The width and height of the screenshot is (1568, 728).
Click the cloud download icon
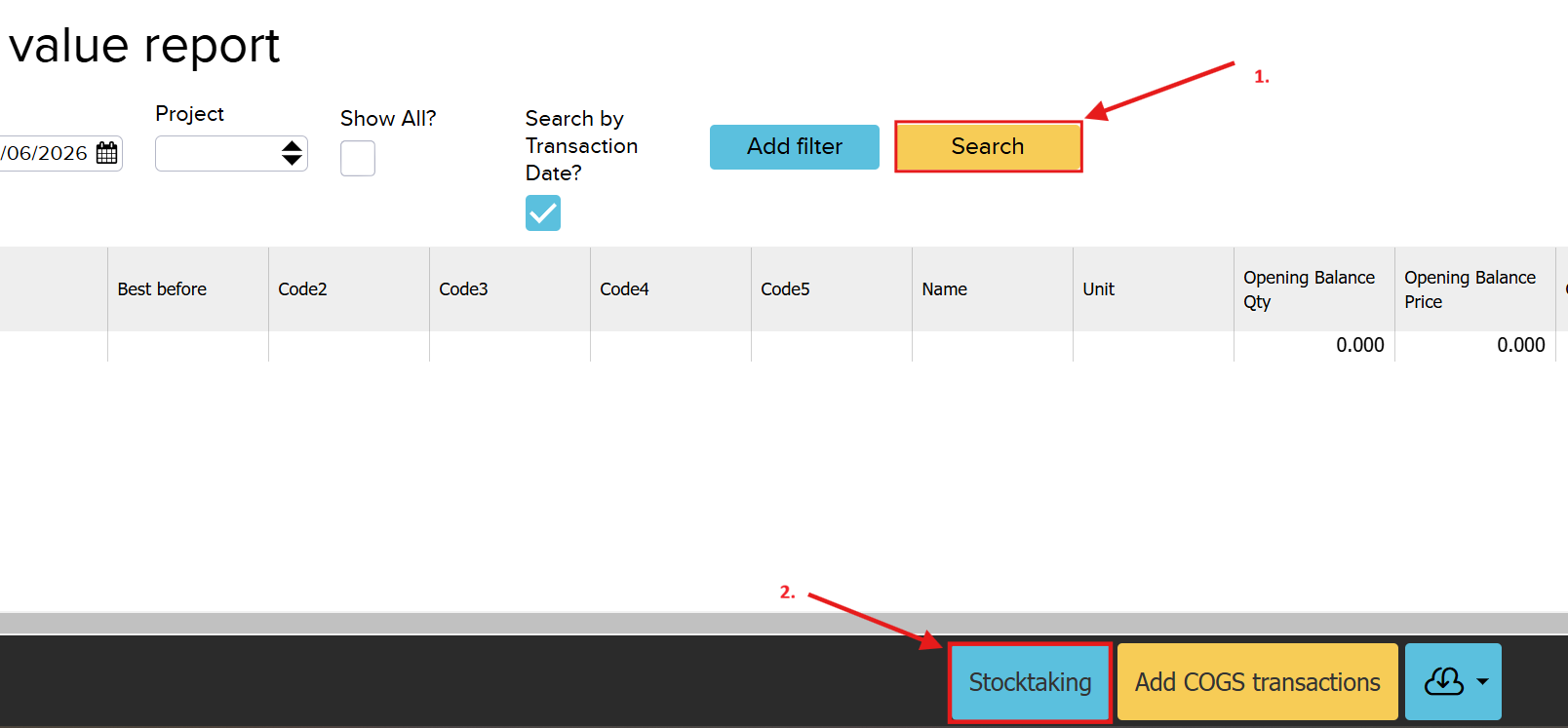(1443, 681)
